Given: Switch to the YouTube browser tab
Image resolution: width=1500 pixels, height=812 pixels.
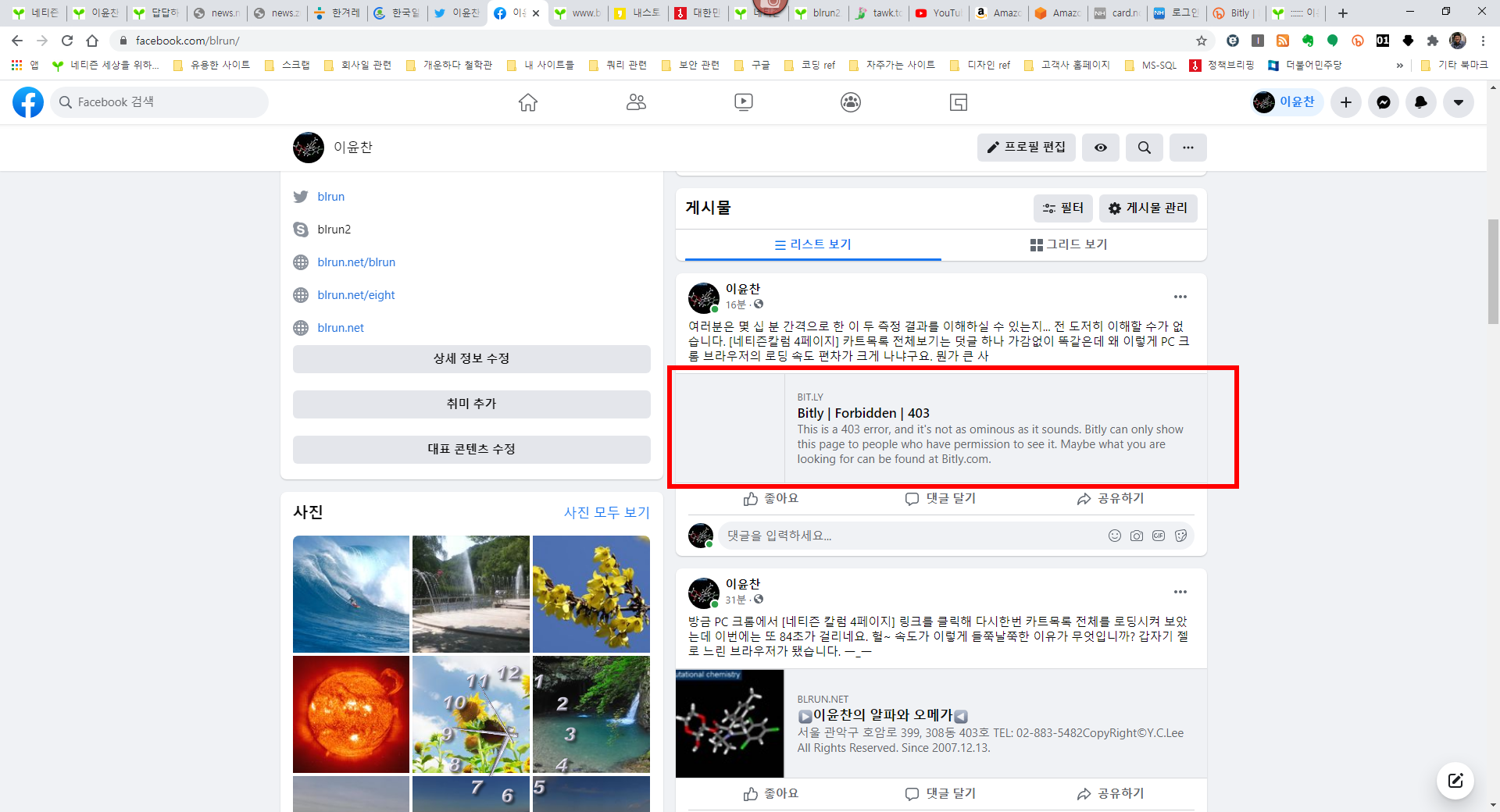Looking at the screenshot, I should pos(938,12).
